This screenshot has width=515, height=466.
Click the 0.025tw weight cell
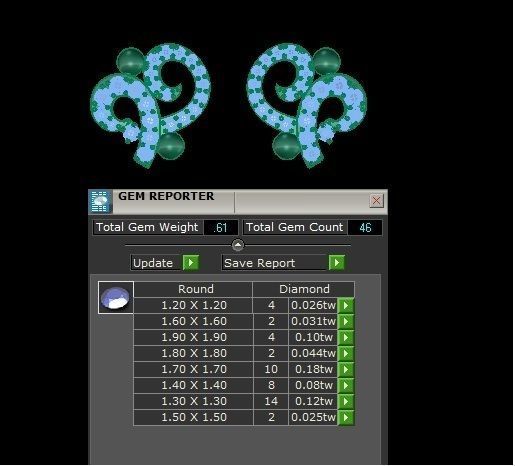point(313,417)
